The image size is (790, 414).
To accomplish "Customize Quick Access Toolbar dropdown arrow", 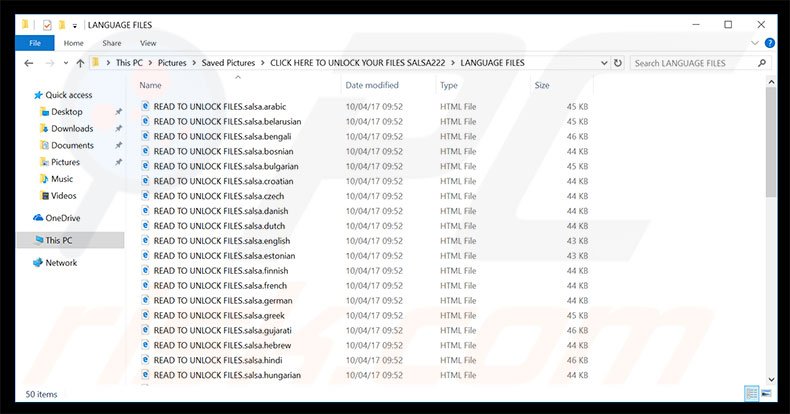I will click(x=75, y=24).
